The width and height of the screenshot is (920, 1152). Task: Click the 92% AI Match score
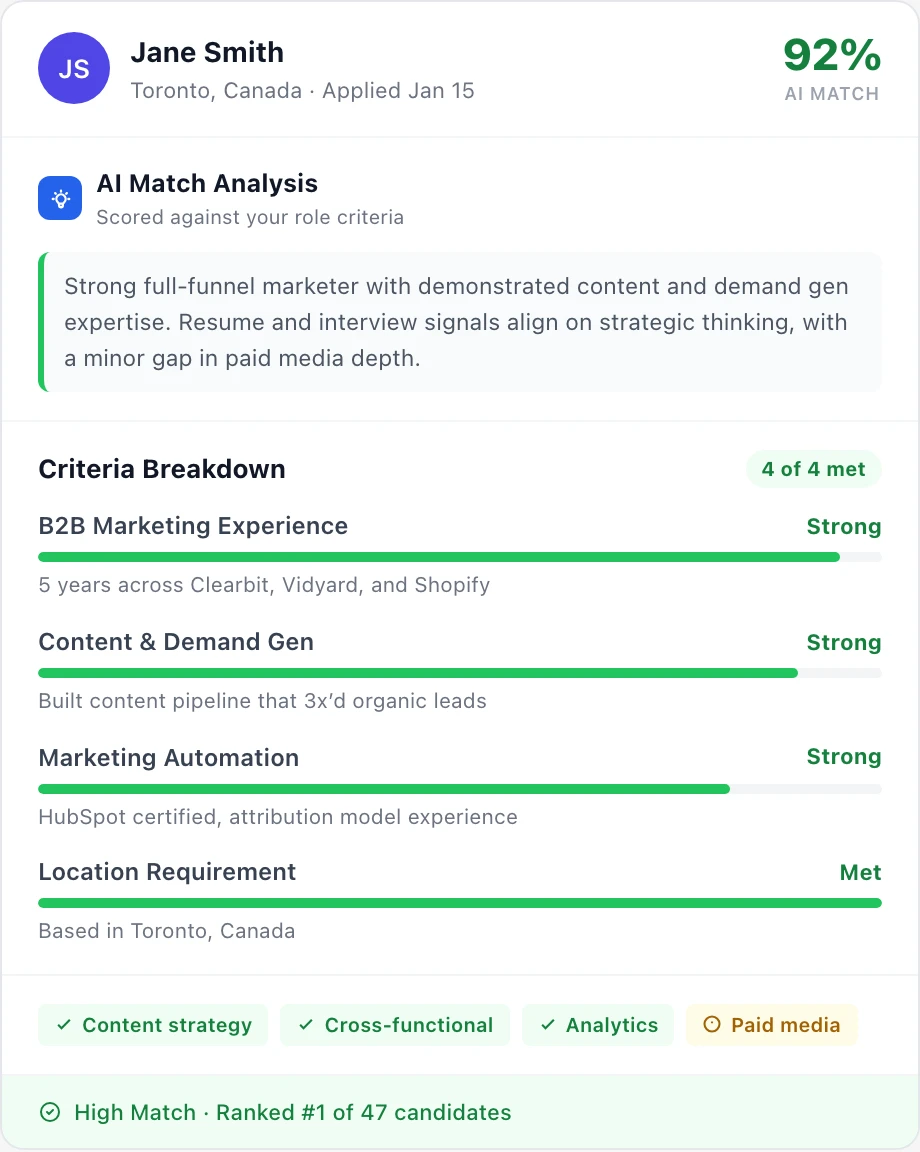(831, 57)
